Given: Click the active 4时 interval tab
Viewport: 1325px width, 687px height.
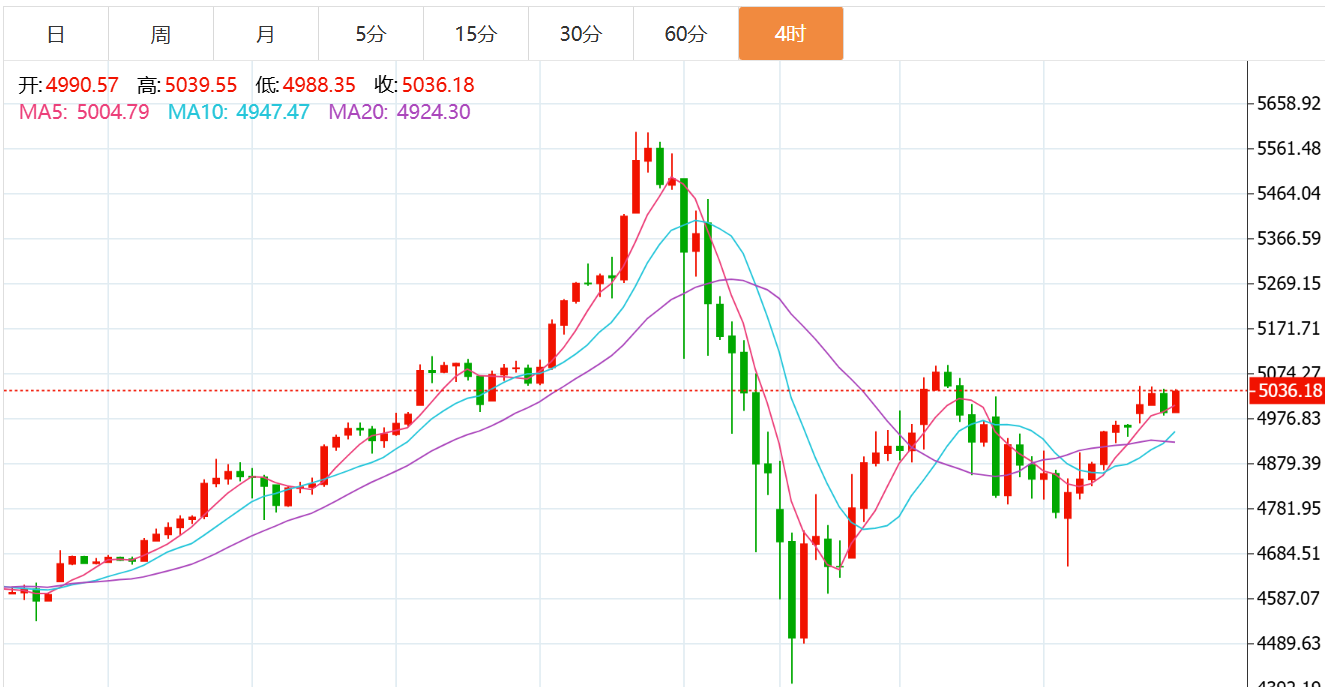Looking at the screenshot, I should (790, 34).
